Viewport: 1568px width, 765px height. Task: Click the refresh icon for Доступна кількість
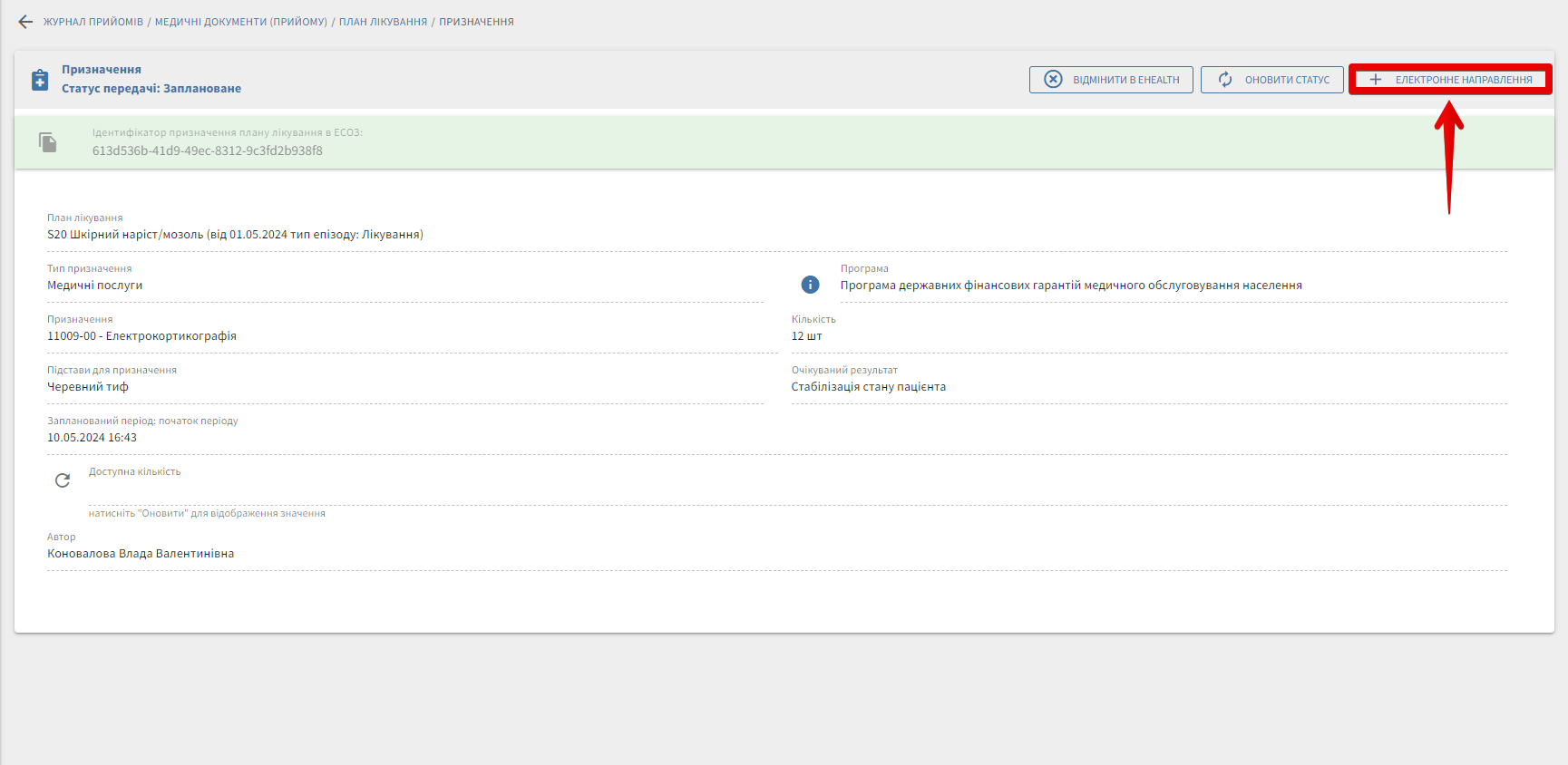63,480
